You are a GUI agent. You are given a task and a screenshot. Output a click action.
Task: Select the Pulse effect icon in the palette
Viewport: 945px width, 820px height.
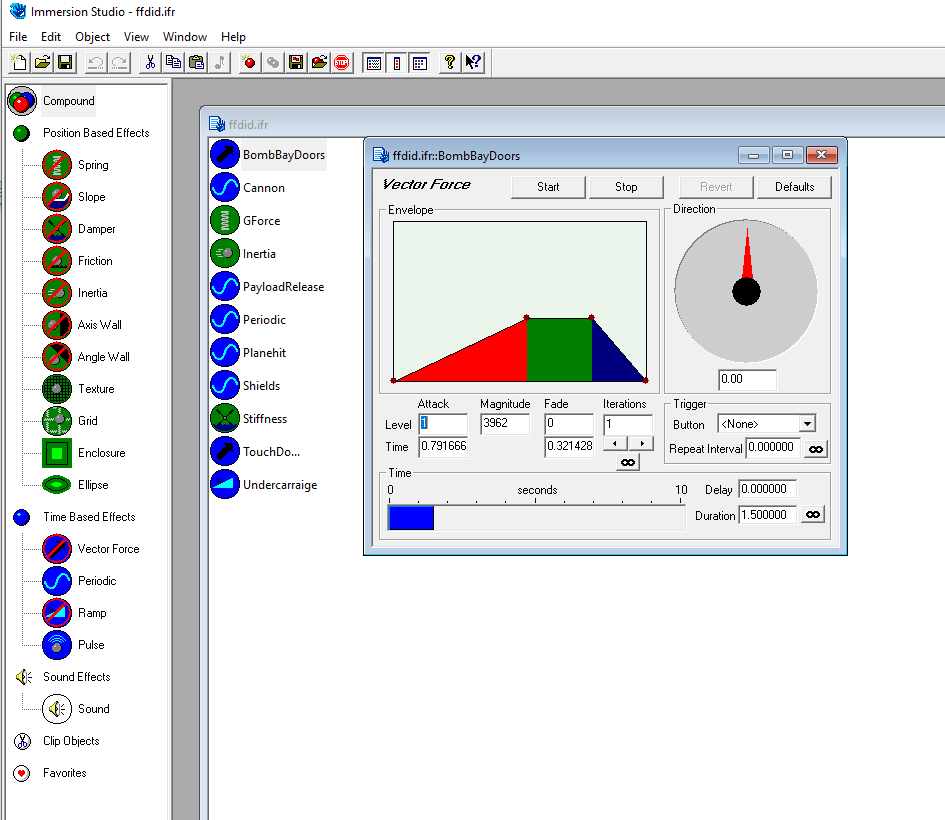coord(57,645)
